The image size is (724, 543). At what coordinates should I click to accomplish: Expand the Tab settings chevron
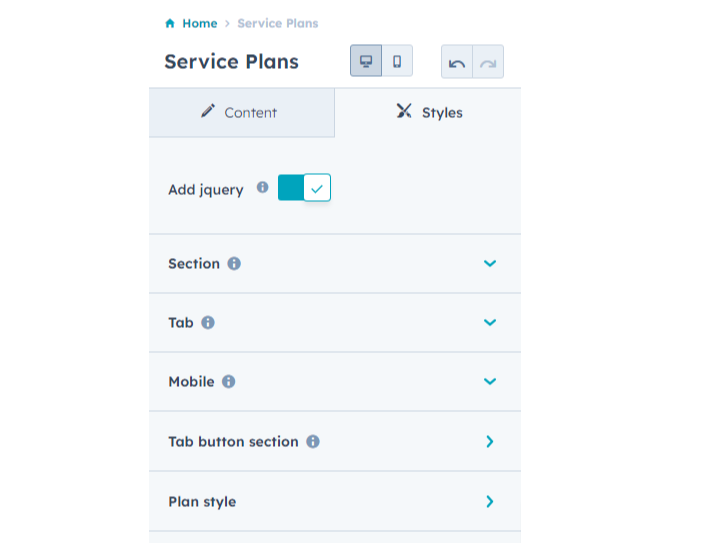490,323
